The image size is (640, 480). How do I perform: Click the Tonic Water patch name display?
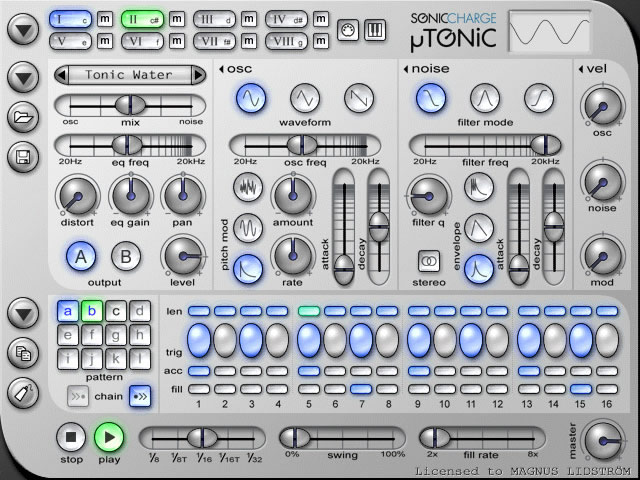click(x=130, y=75)
